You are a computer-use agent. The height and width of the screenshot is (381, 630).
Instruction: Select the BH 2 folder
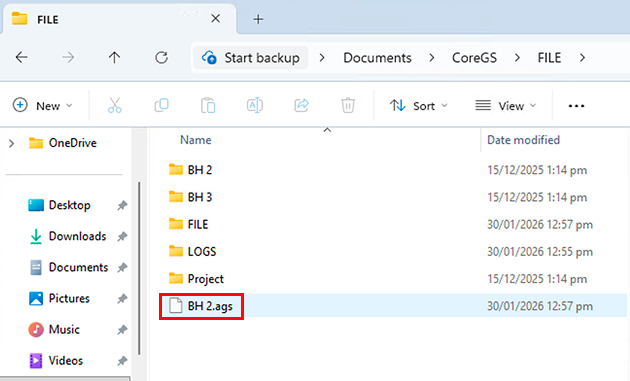[190, 170]
